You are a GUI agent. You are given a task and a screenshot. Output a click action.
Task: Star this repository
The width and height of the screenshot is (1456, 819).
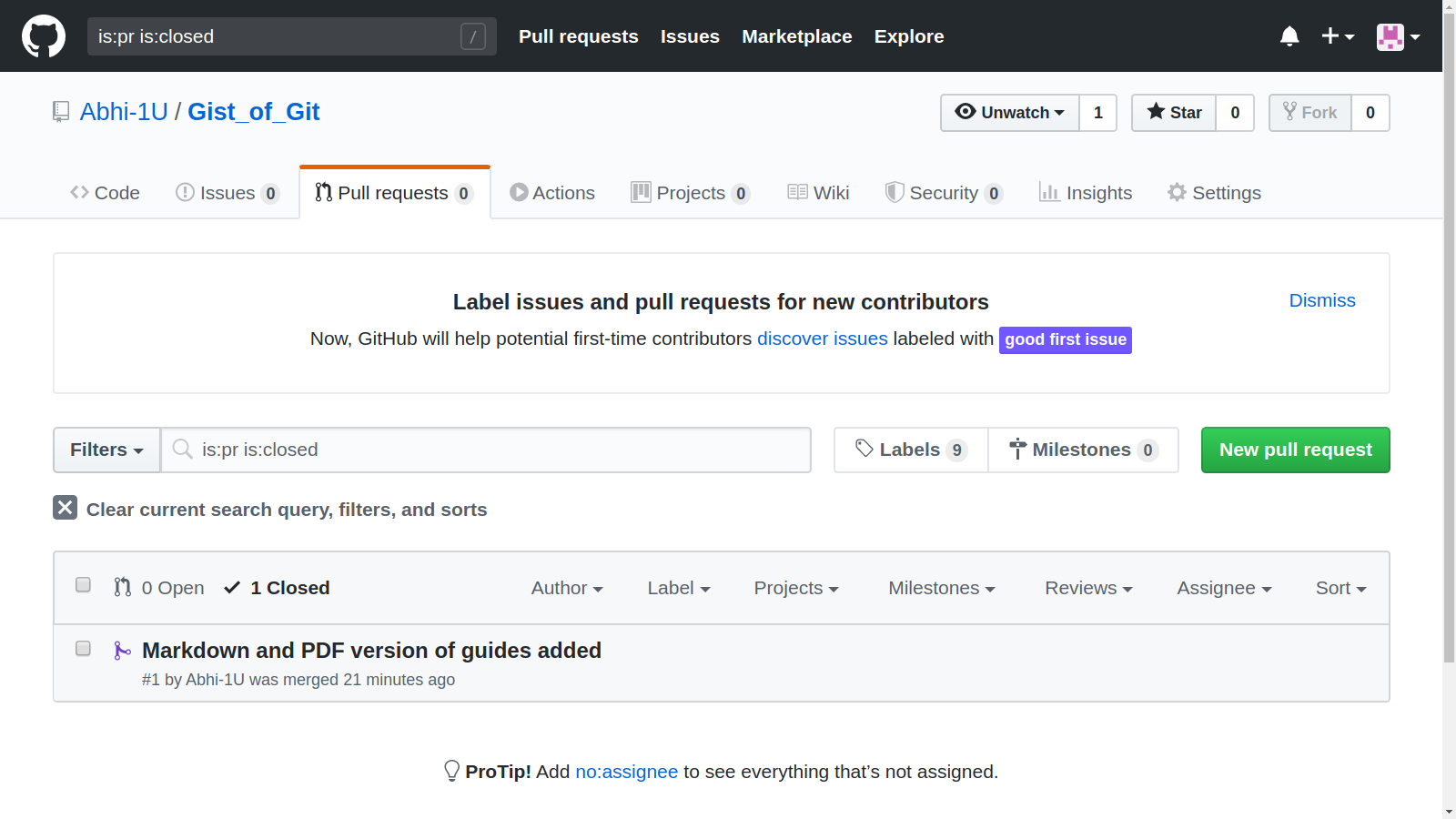1174,113
